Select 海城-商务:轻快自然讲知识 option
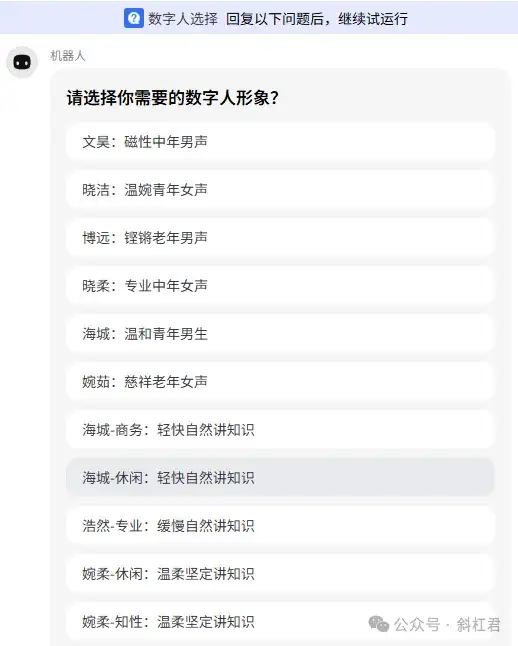 [280, 430]
